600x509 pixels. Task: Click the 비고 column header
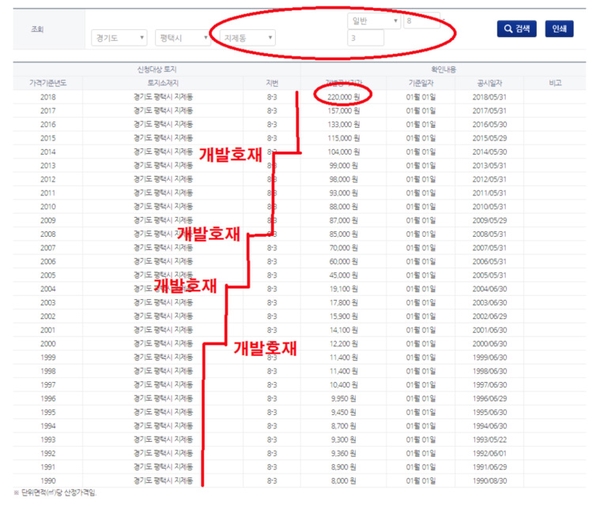click(x=556, y=83)
